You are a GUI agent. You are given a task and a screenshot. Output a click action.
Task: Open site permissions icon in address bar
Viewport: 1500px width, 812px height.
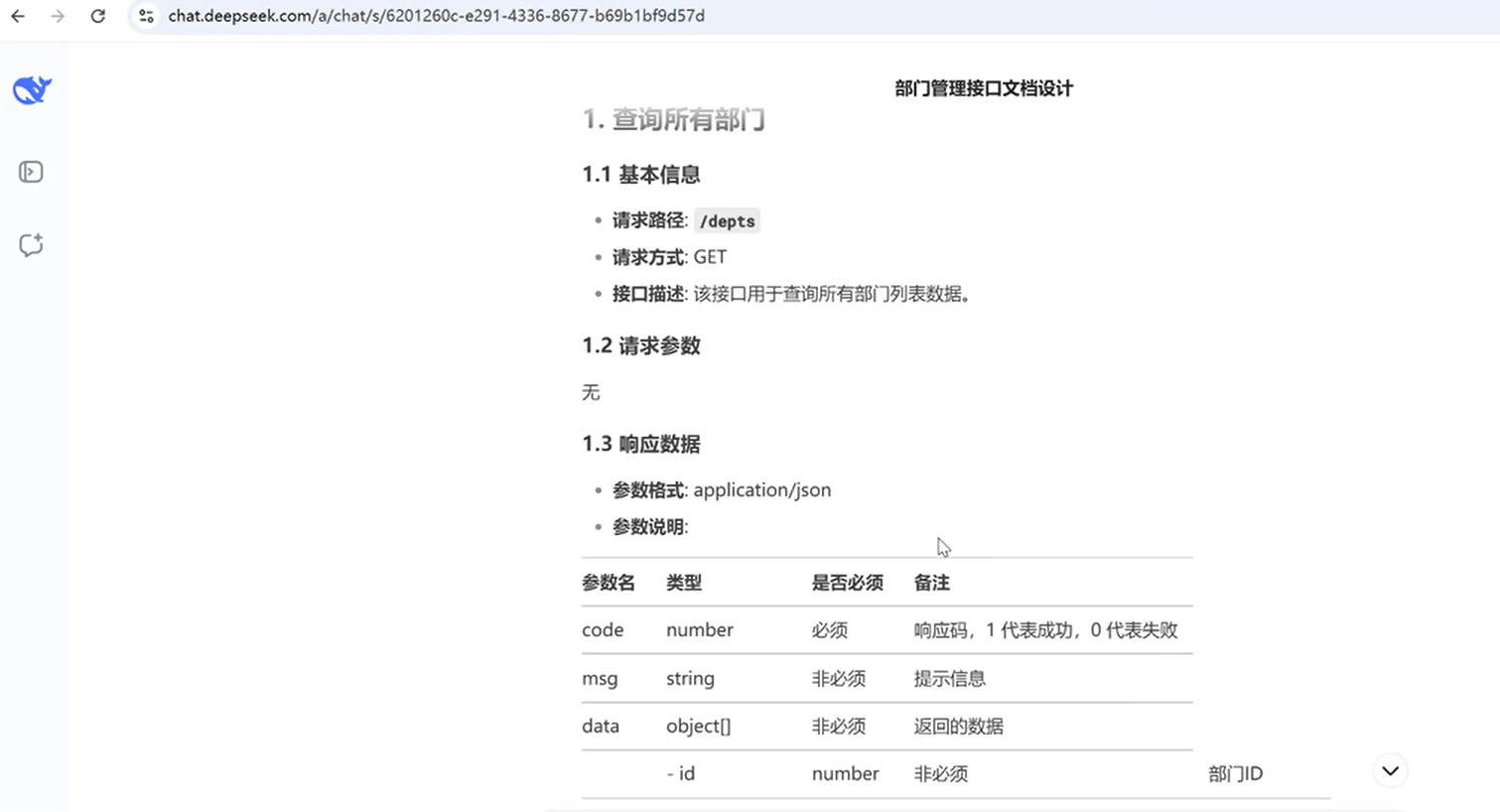pyautogui.click(x=145, y=16)
